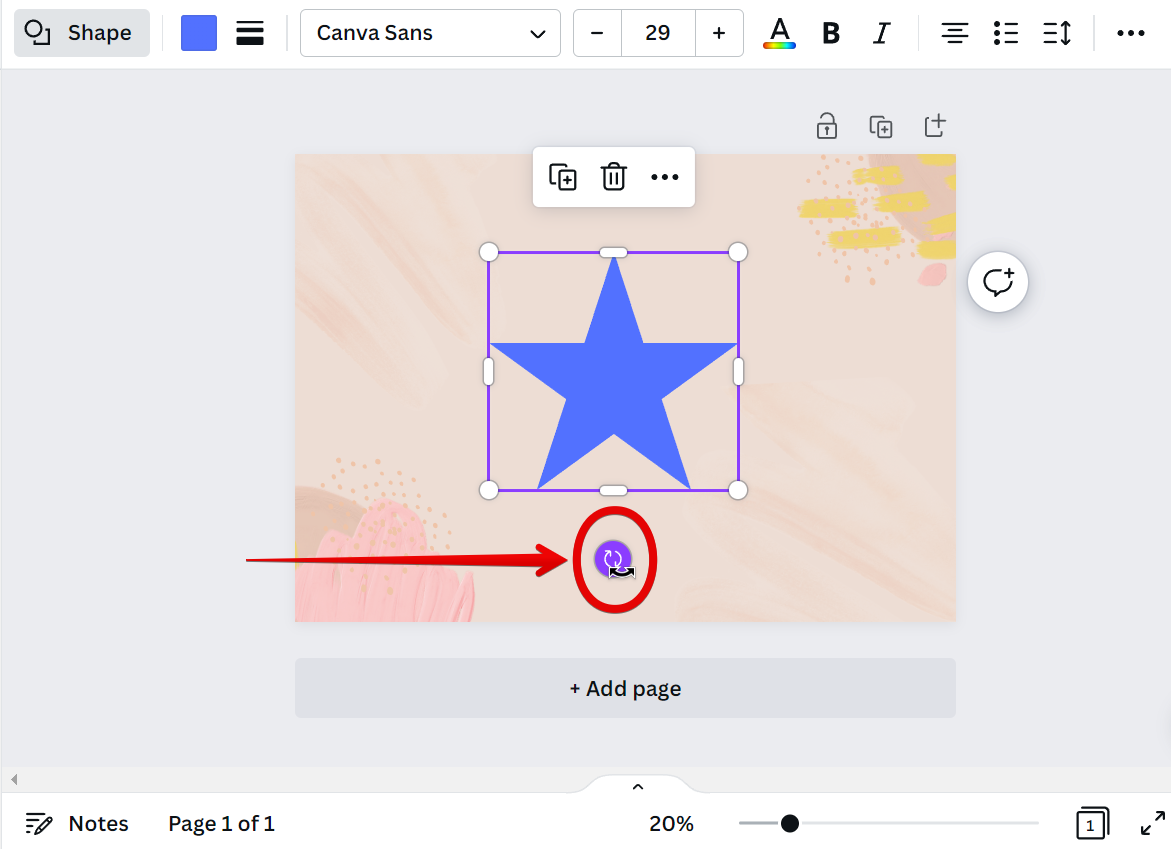The width and height of the screenshot is (1171, 849).
Task: Open the Notes panel
Action: coord(78,823)
